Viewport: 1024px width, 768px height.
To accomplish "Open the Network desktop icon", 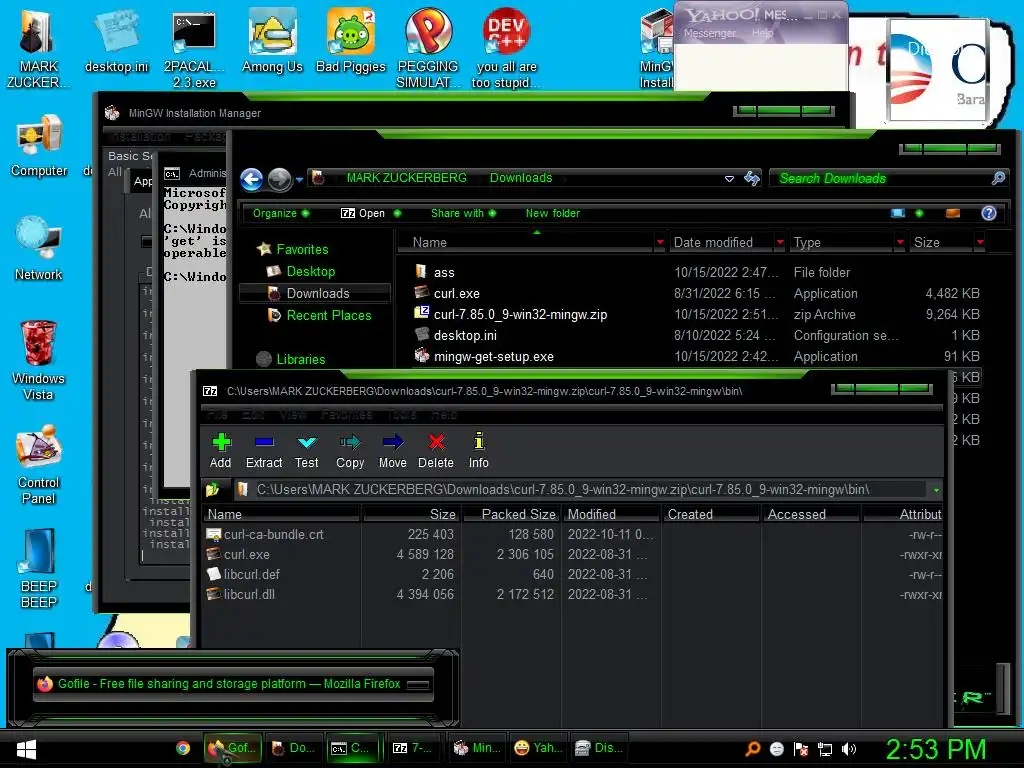I will 39,248.
